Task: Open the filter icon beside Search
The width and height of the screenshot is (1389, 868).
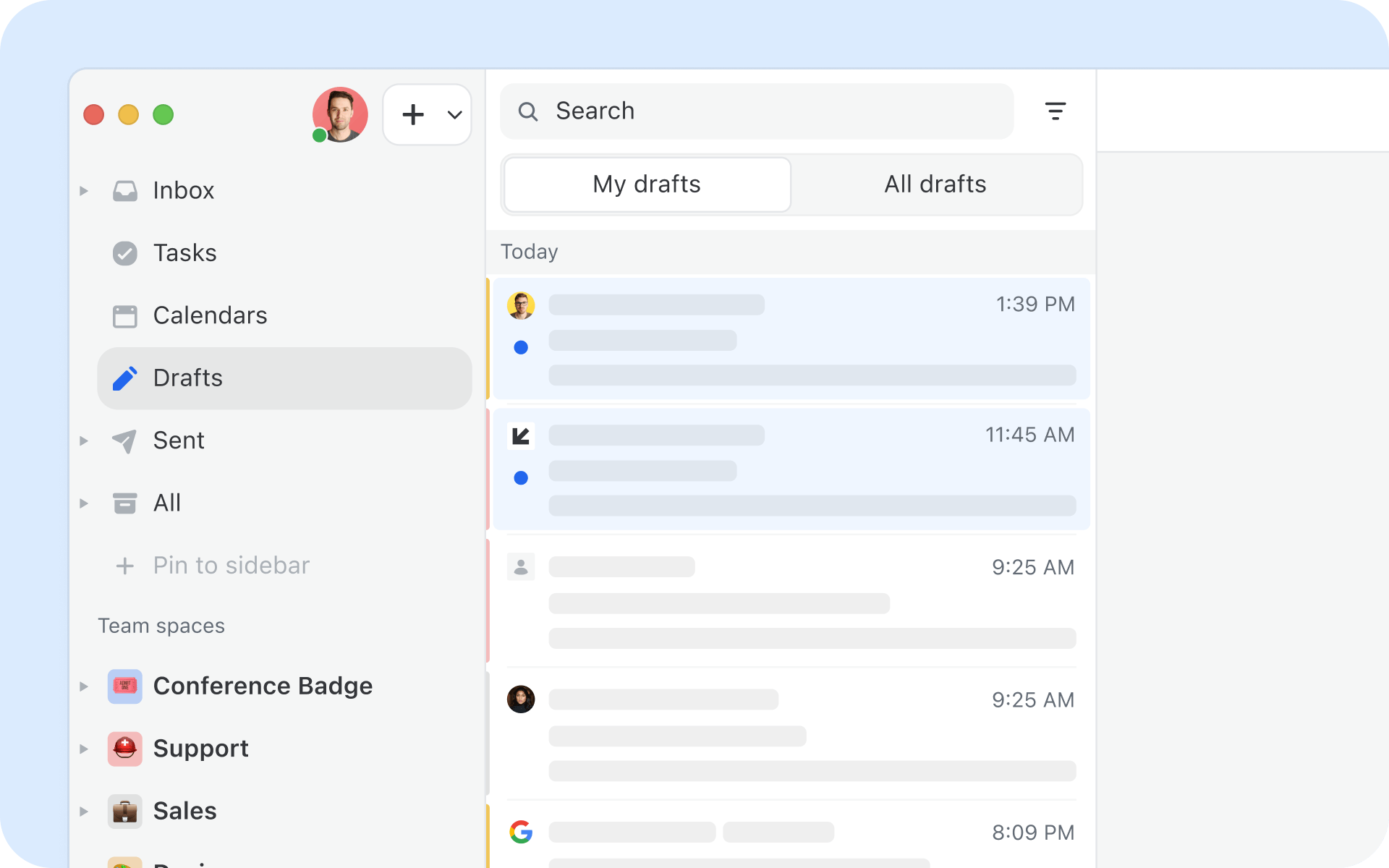Action: (1055, 111)
